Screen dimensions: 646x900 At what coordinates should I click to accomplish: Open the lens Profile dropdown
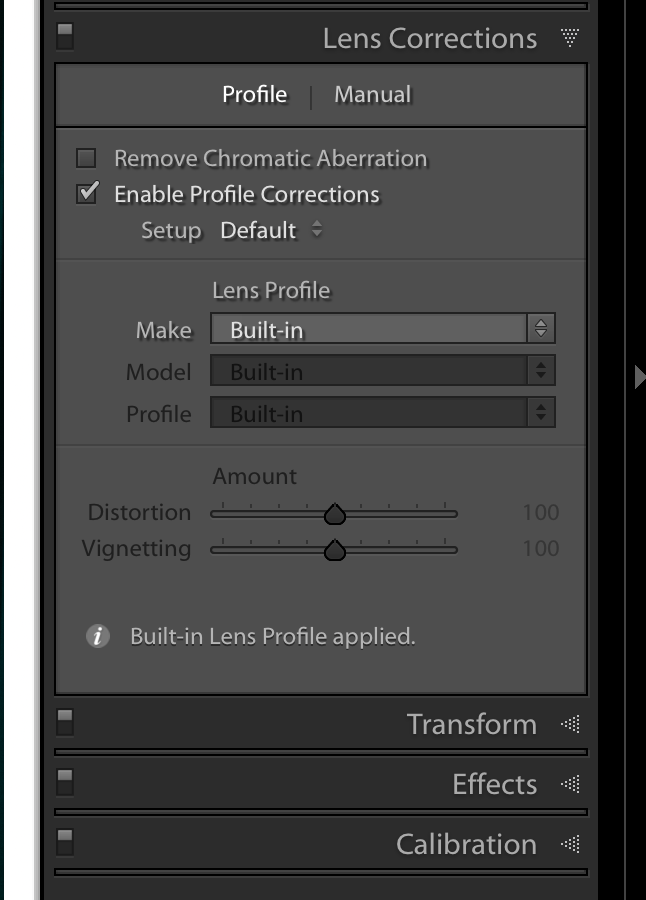tap(382, 413)
